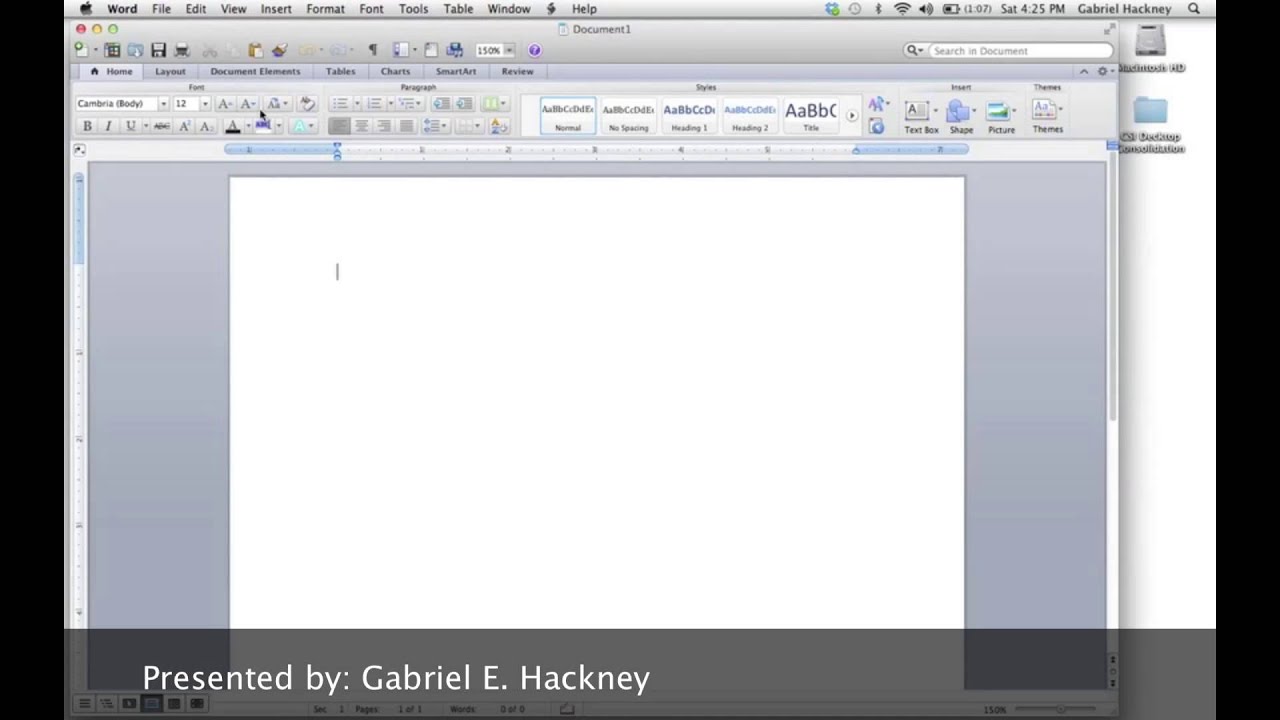Viewport: 1280px width, 720px height.
Task: Apply the Title style
Action: click(x=810, y=116)
